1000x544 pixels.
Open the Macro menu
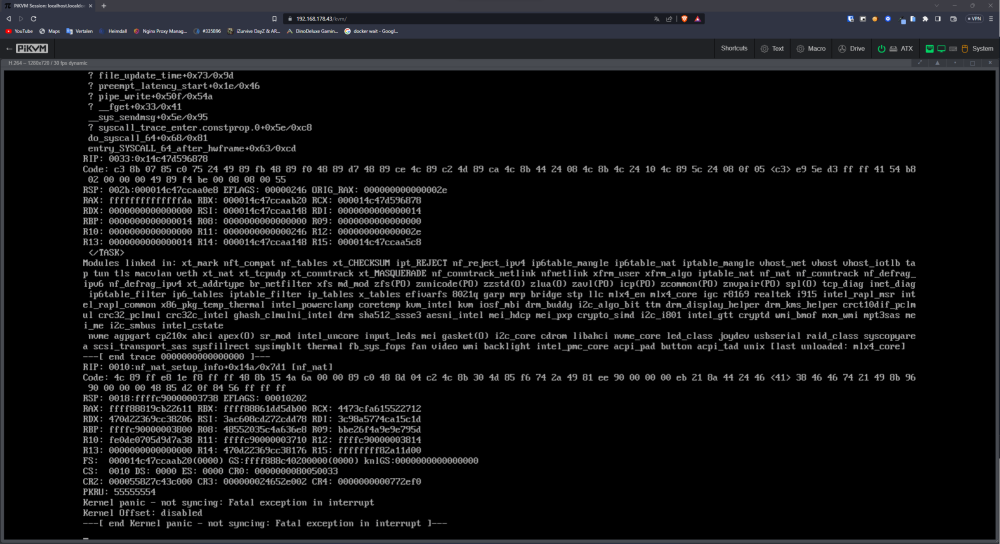click(x=811, y=48)
